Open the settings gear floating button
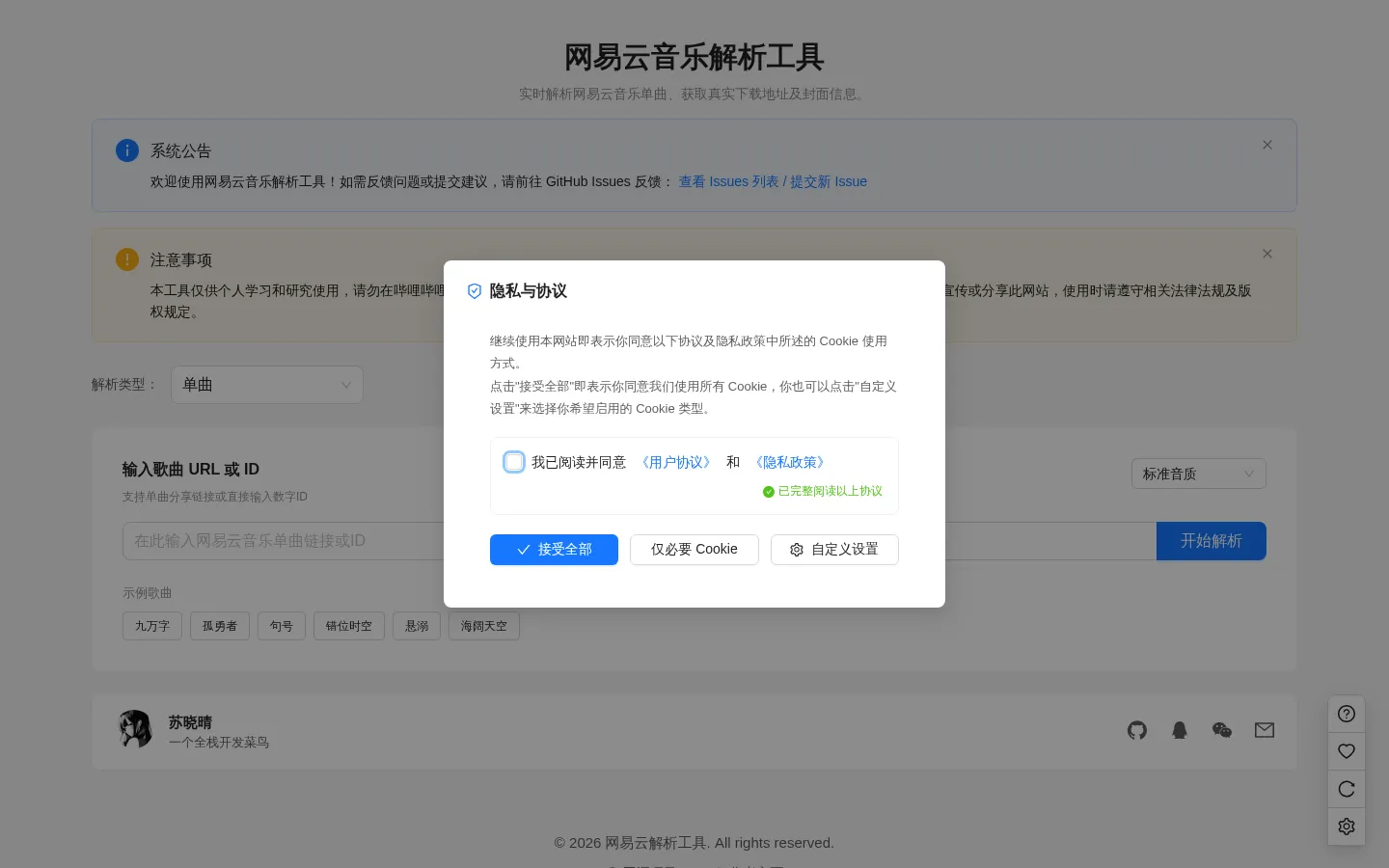1389x868 pixels. pos(1347,827)
